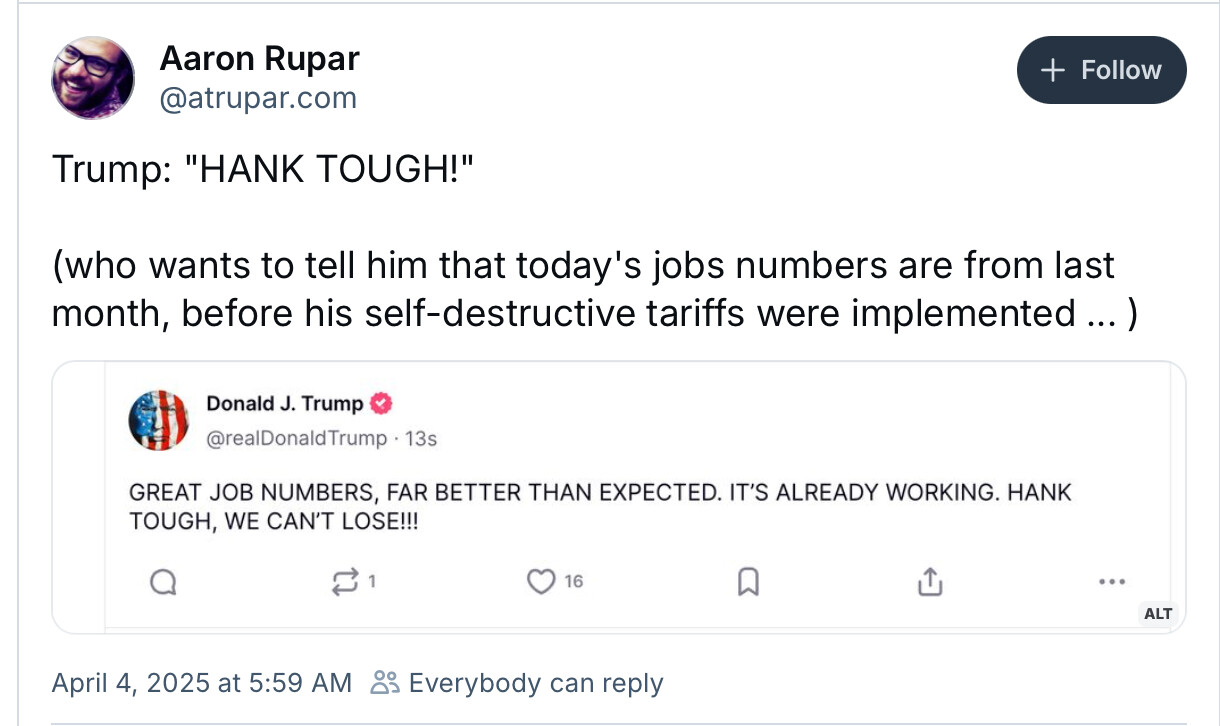
Task: Click the flag avatar in the embedded post
Action: (159, 420)
